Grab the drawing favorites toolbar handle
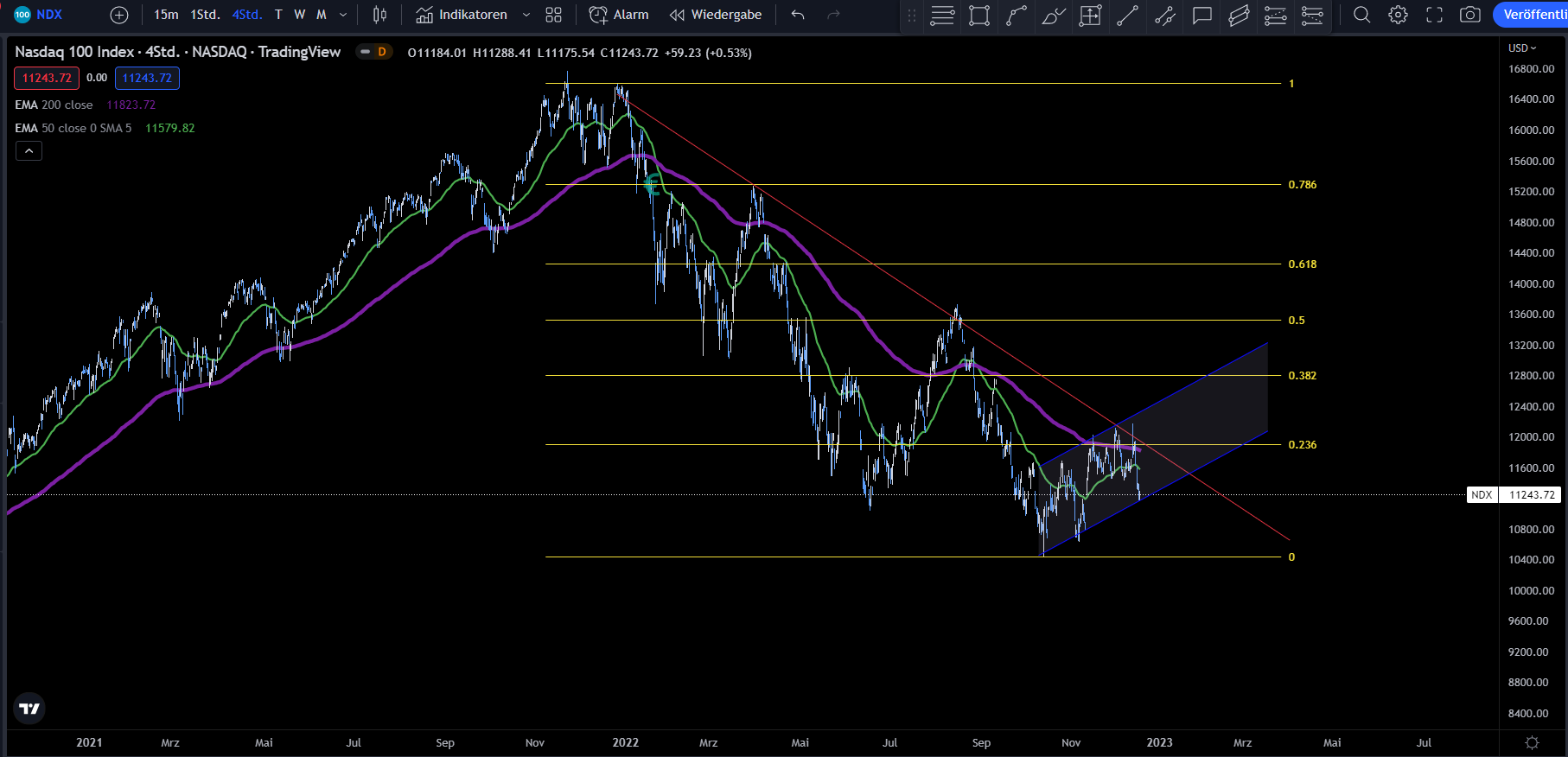The height and width of the screenshot is (757, 1568). (912, 15)
